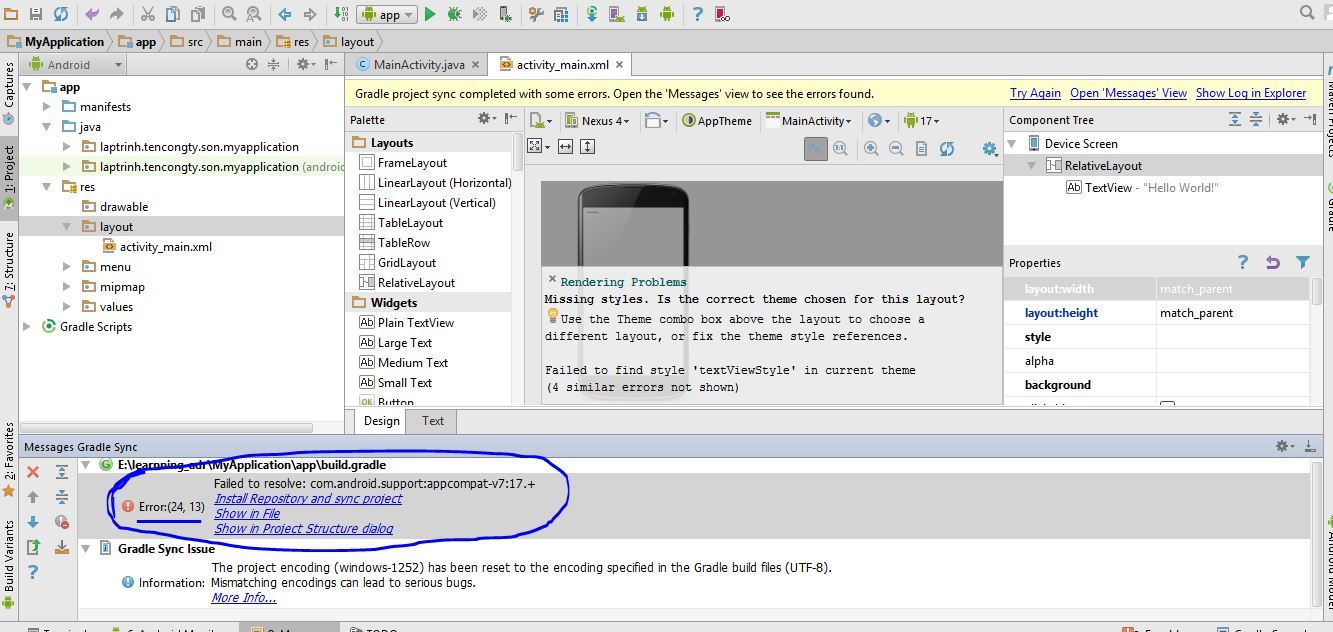The width and height of the screenshot is (1333, 632).
Task: Toggle zoom-to-fit button in design toolbar
Action: [x=816, y=148]
